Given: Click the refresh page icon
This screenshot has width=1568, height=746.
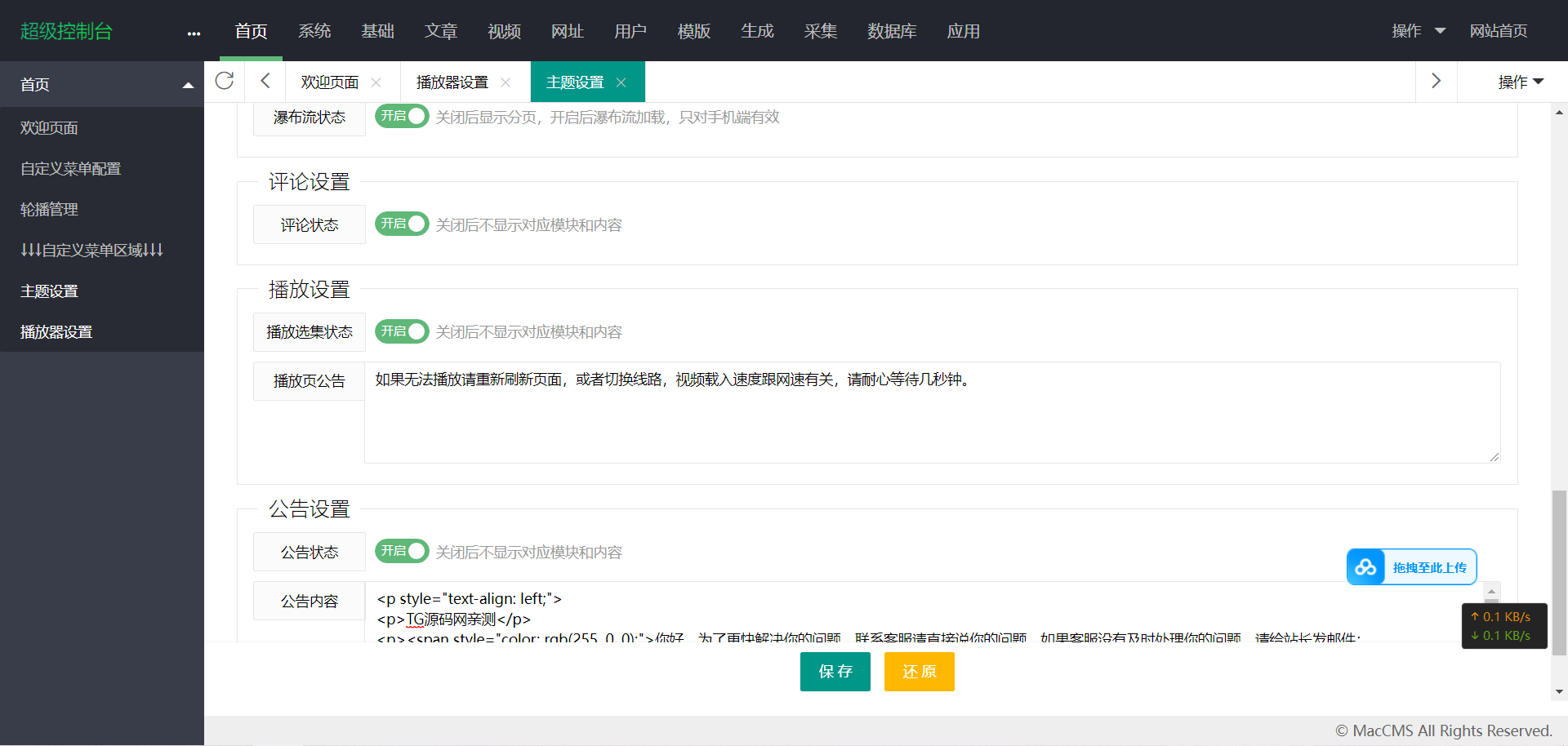Looking at the screenshot, I should tap(224, 81).
